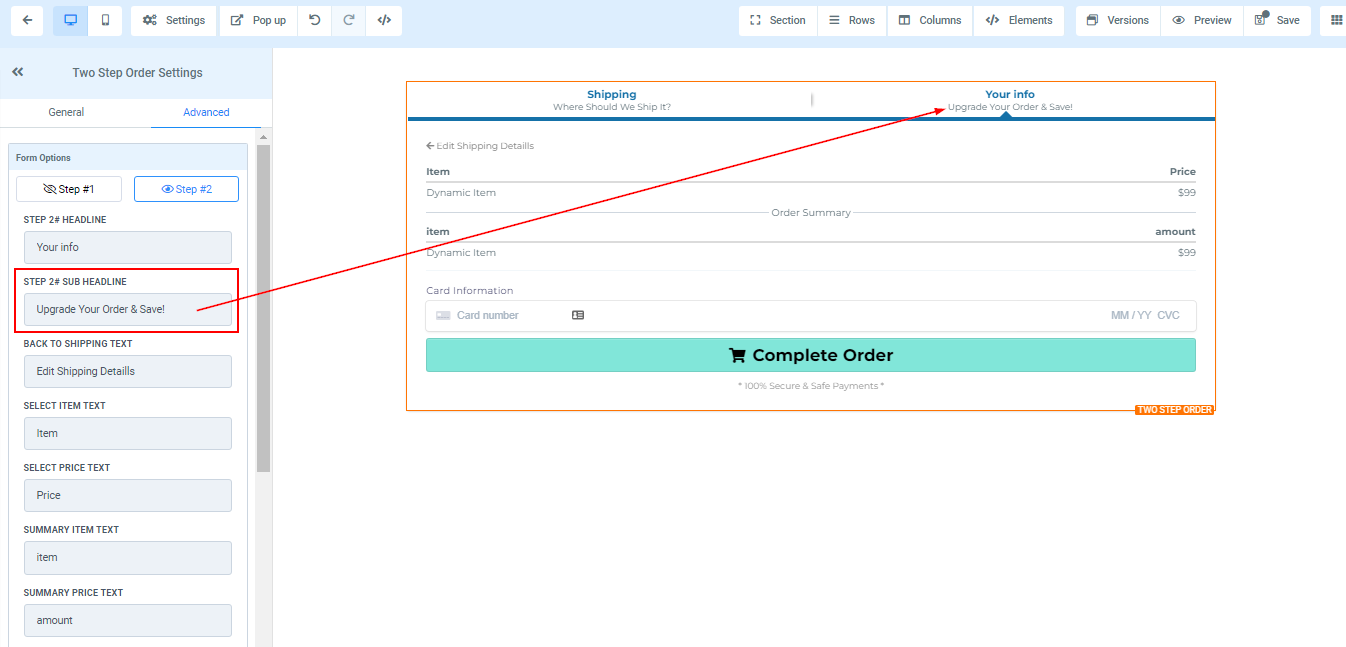Click the Your info step tab in preview
The image size is (1346, 647).
pos(1010,100)
